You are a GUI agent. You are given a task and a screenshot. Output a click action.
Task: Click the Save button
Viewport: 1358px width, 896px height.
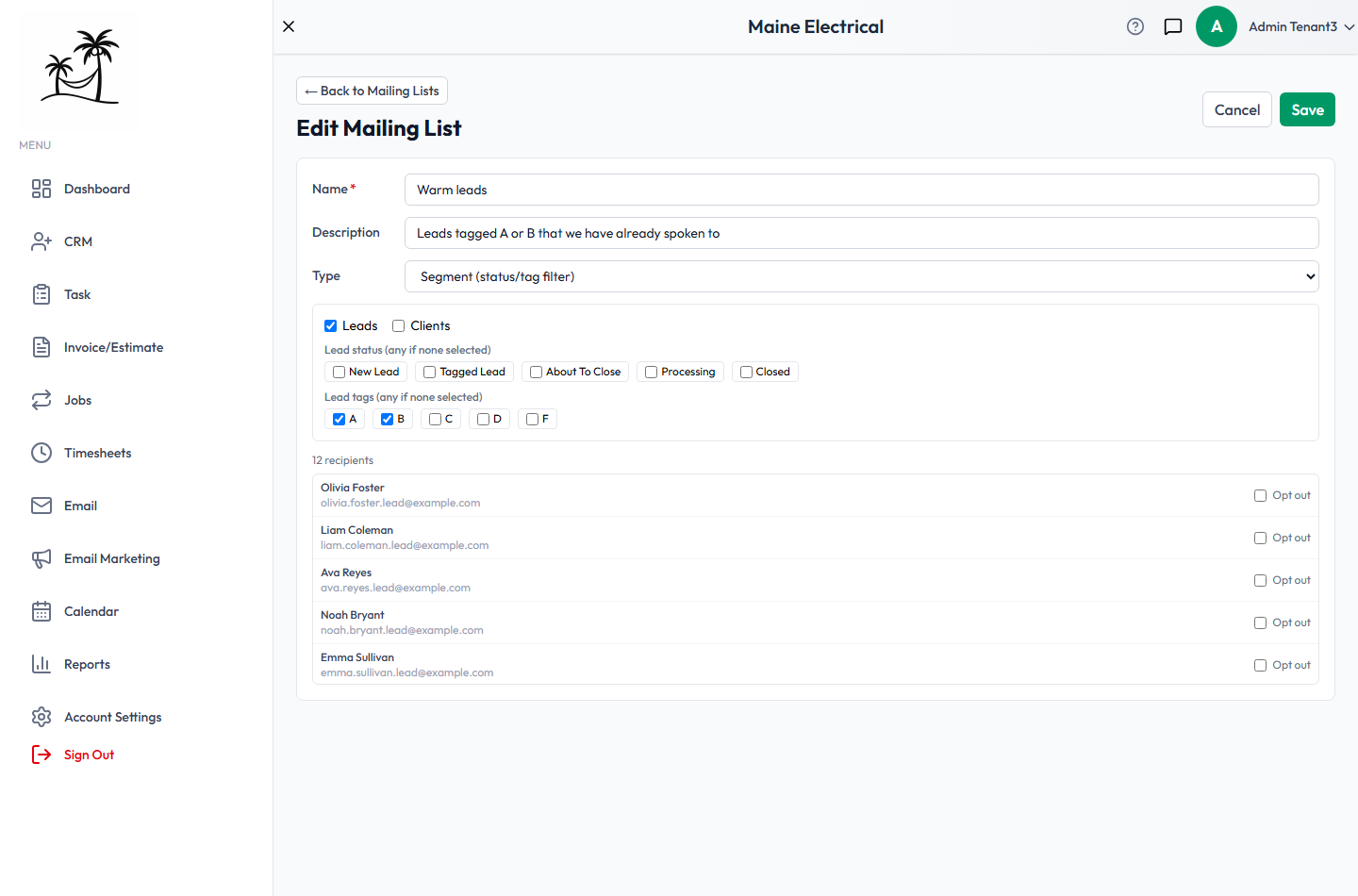[x=1307, y=109]
